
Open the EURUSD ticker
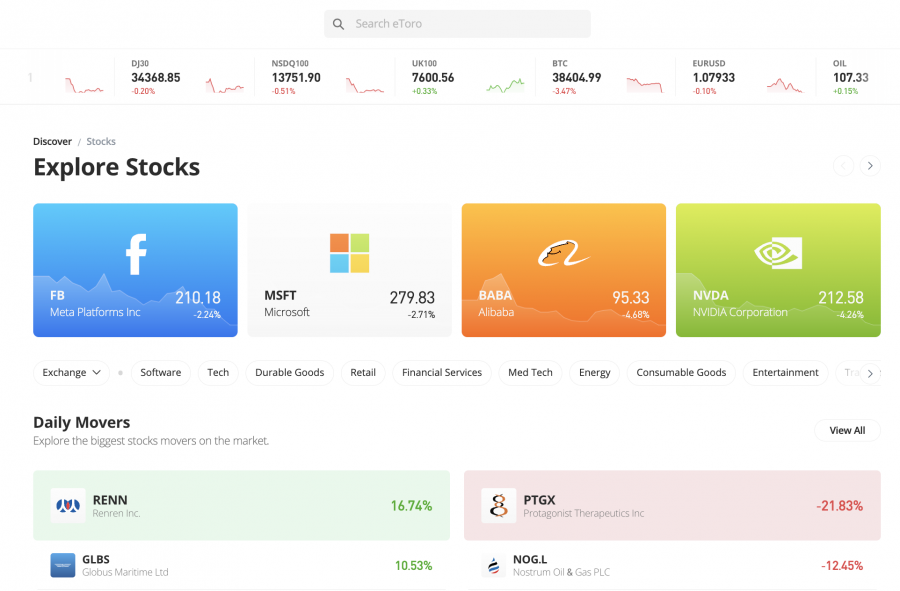(746, 77)
